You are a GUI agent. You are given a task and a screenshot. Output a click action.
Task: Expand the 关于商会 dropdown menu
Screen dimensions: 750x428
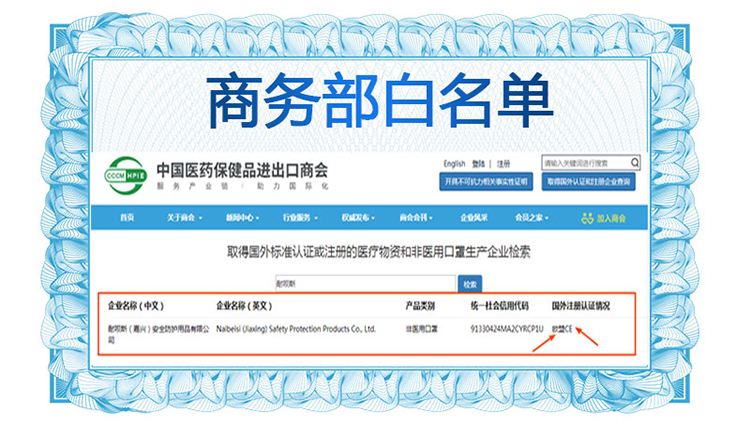click(185, 218)
